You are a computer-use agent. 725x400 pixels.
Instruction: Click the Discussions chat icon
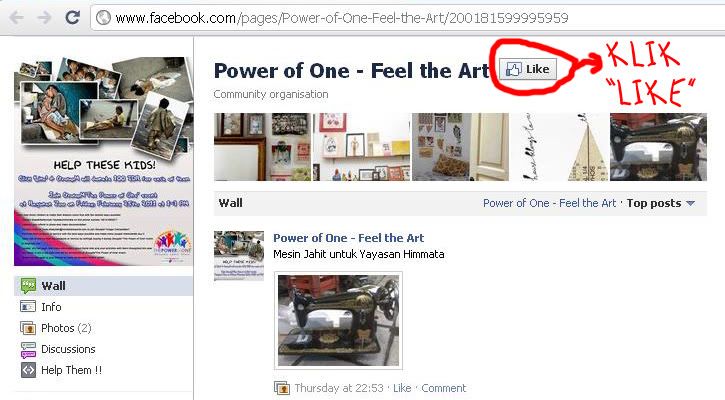pyautogui.click(x=28, y=350)
